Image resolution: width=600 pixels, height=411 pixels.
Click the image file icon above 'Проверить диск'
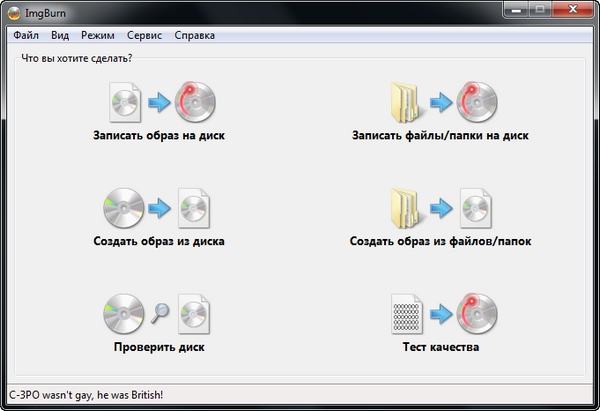point(194,314)
